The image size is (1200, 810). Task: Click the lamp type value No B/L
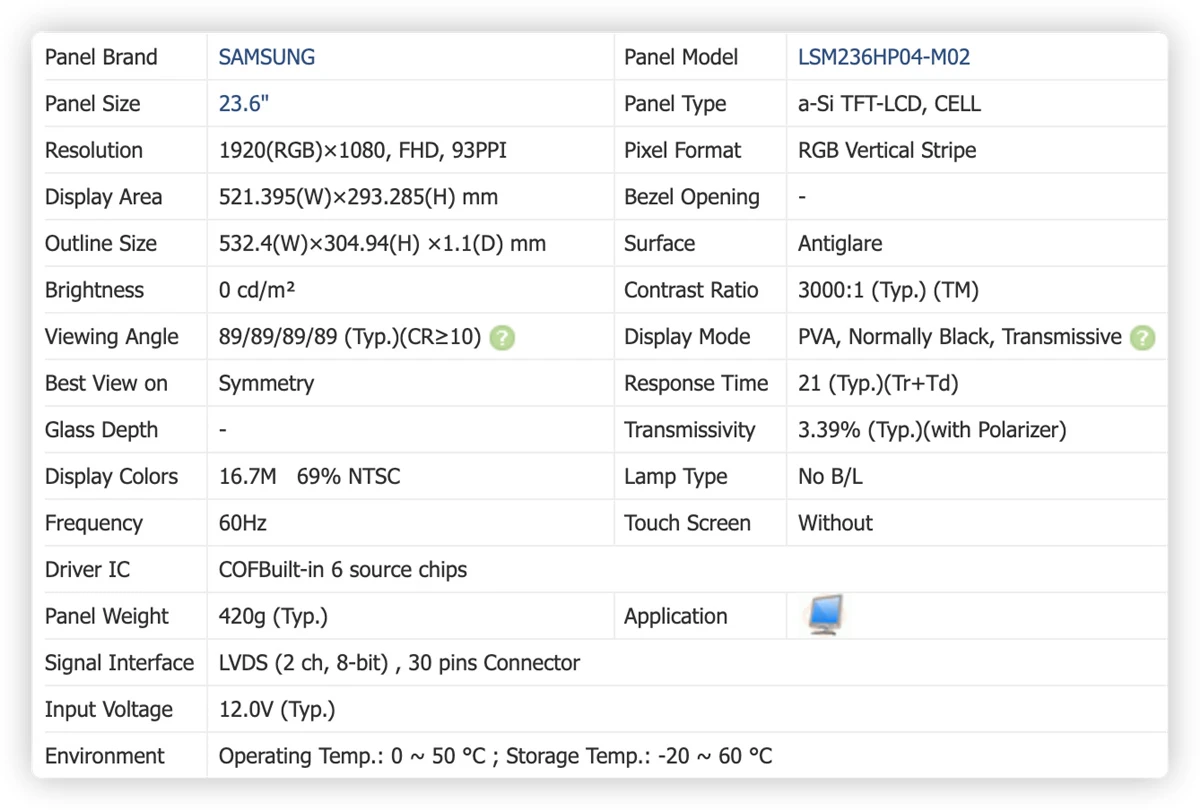tap(830, 477)
